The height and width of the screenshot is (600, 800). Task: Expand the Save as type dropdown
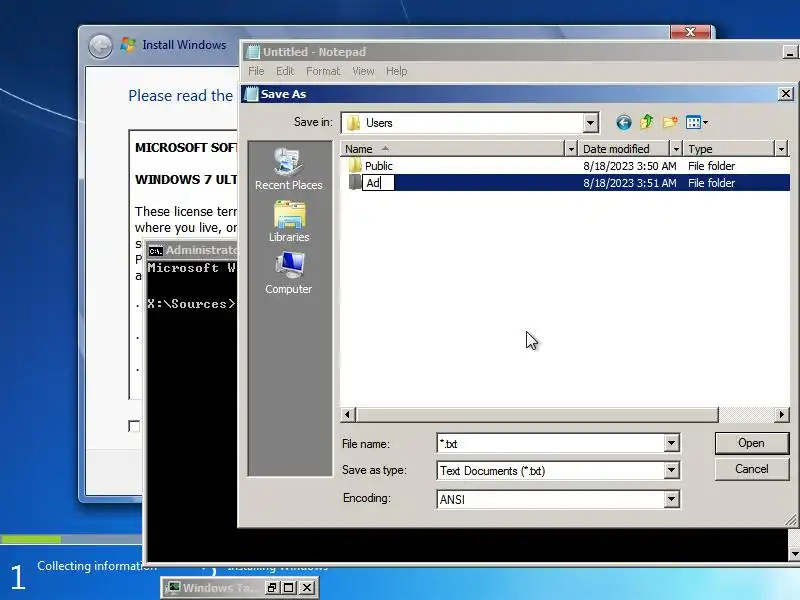coord(671,470)
